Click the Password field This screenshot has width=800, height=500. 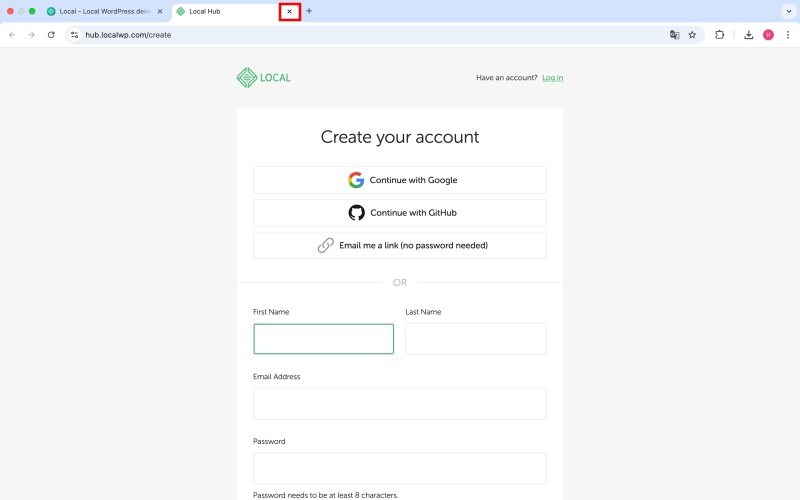[400, 468]
